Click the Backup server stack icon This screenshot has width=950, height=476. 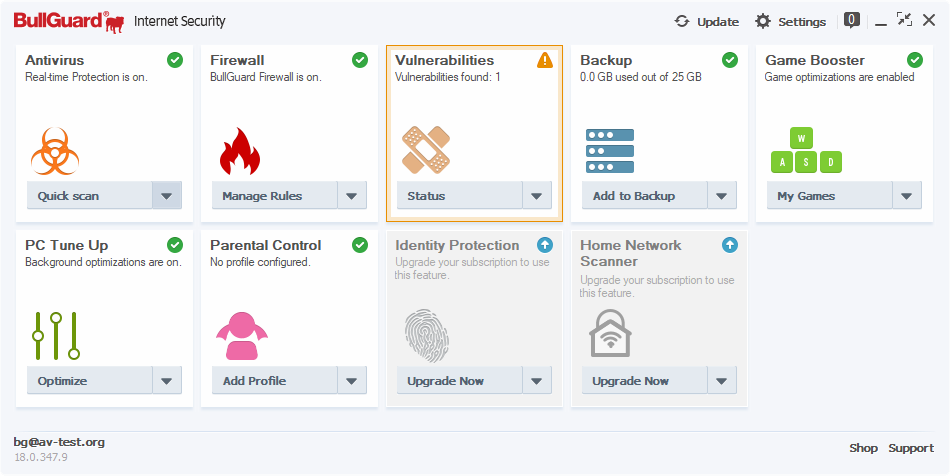610,151
